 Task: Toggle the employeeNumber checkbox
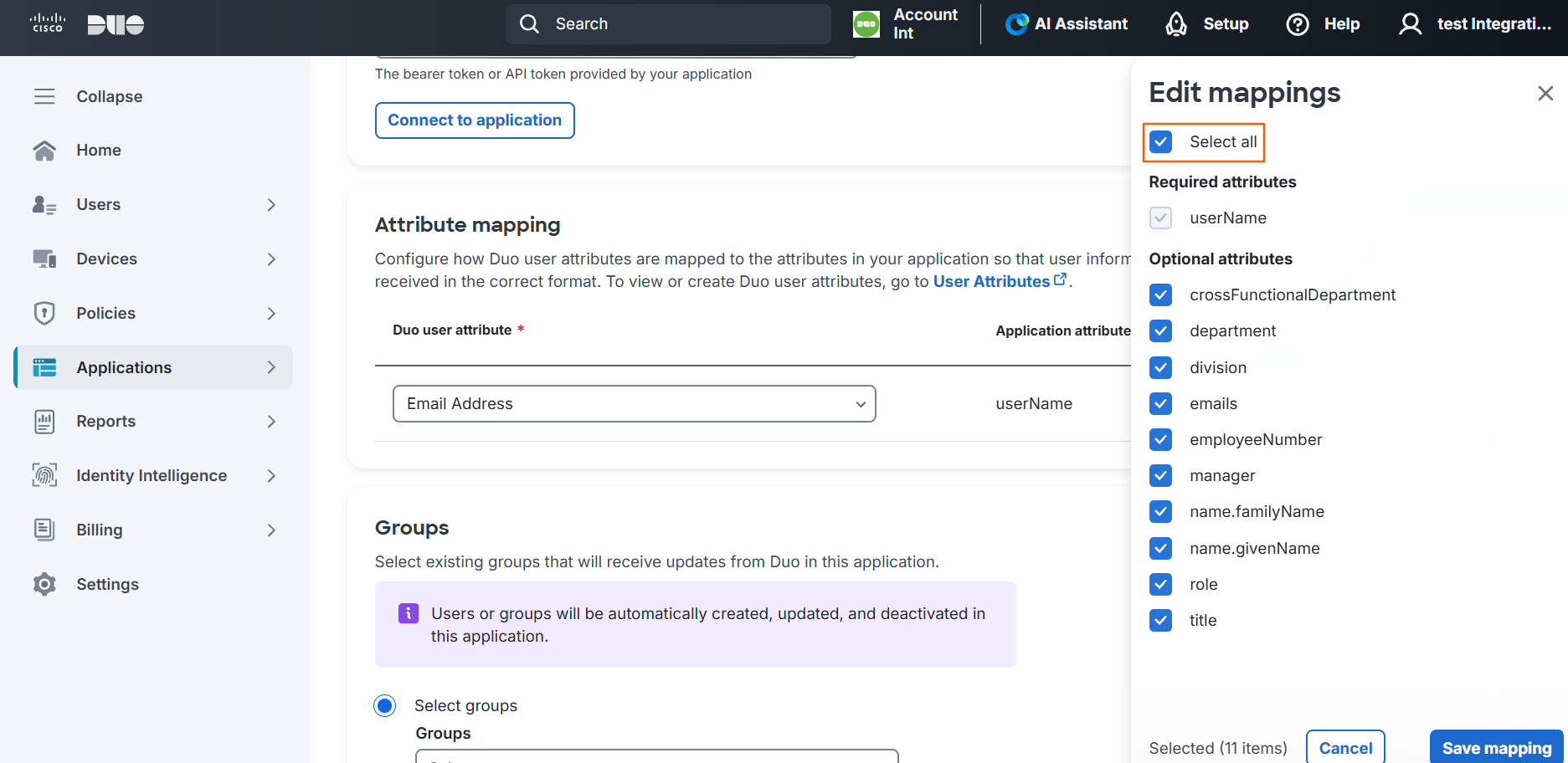pos(1160,439)
